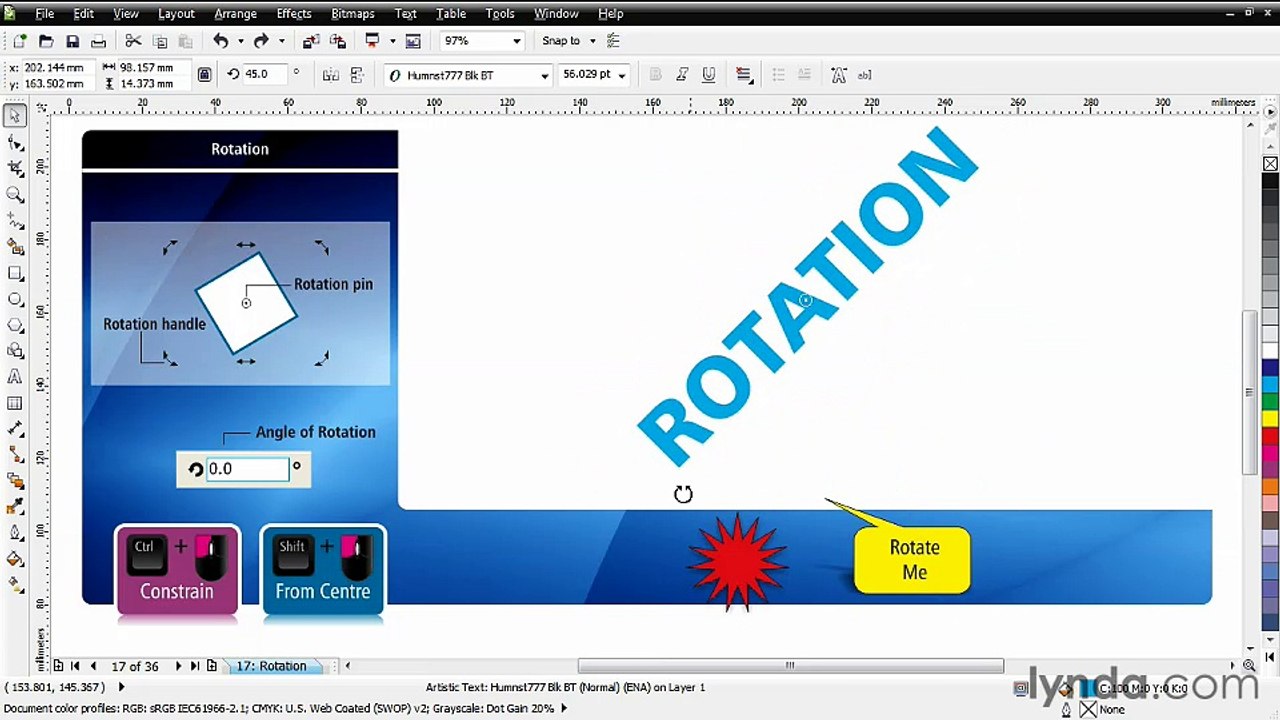The height and width of the screenshot is (720, 1280).
Task: Select the Zoom tool in toolbox
Action: tap(15, 195)
